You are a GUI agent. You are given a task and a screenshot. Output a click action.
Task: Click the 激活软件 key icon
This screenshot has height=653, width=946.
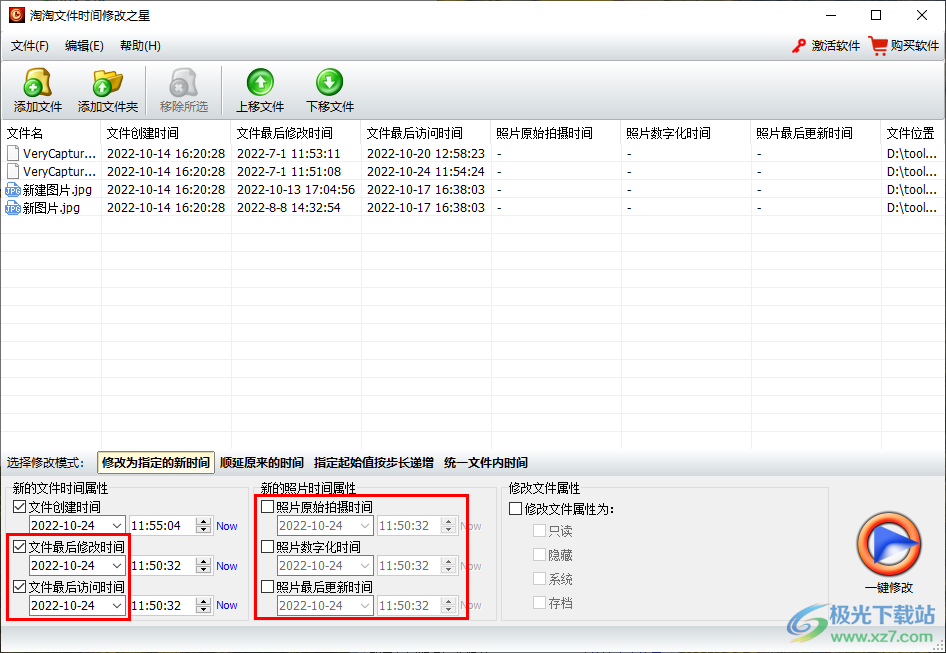[799, 46]
